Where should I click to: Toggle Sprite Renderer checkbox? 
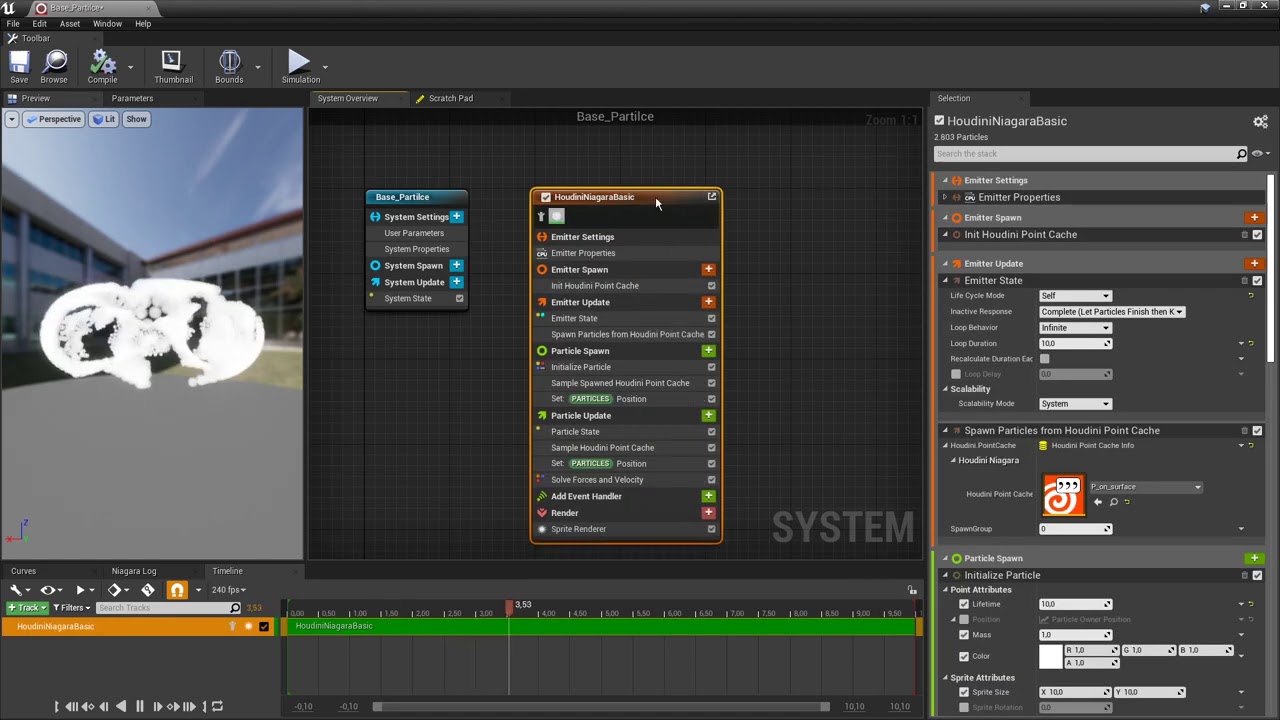point(711,529)
